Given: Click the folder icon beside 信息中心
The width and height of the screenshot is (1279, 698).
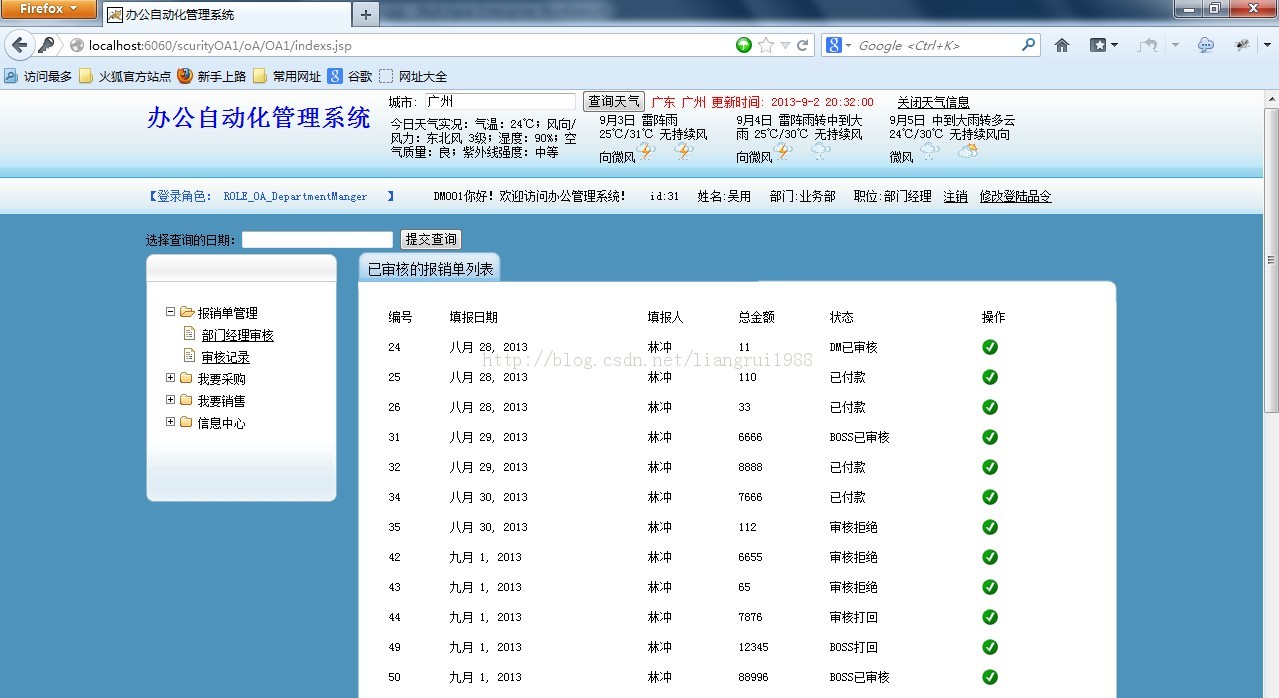Looking at the screenshot, I should tap(186, 420).
